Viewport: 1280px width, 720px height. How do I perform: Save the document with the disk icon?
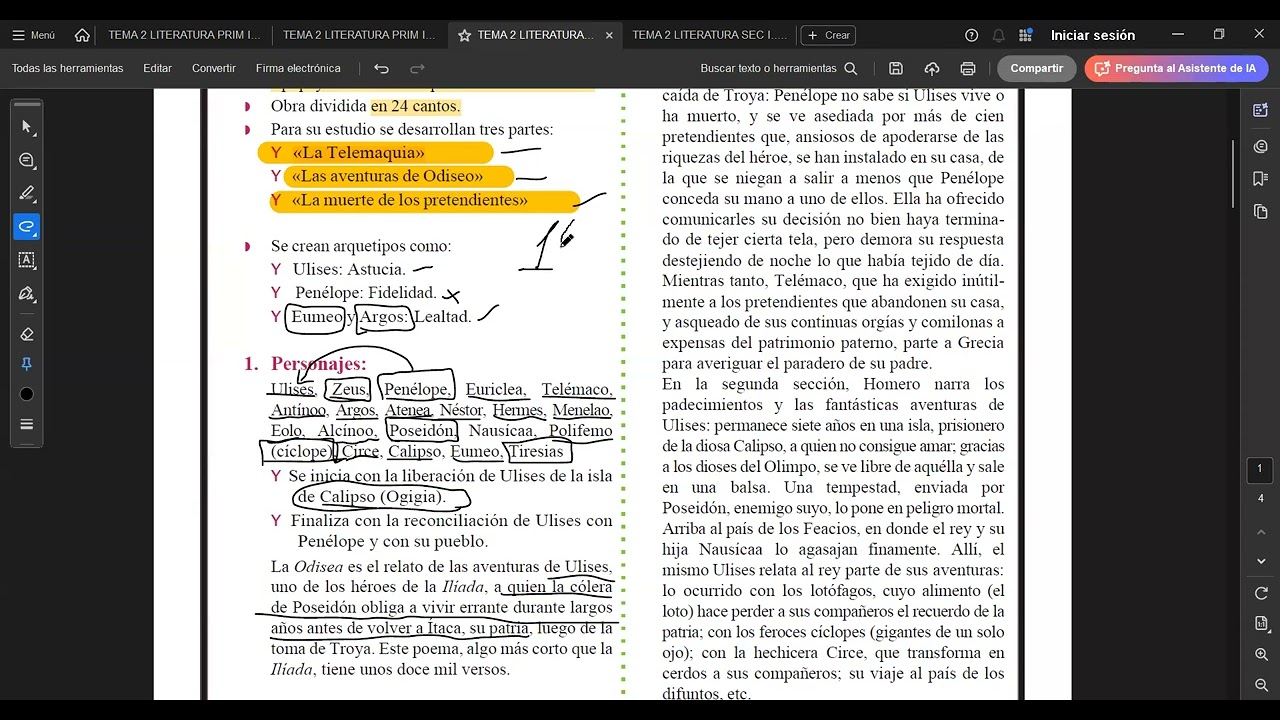tap(896, 68)
